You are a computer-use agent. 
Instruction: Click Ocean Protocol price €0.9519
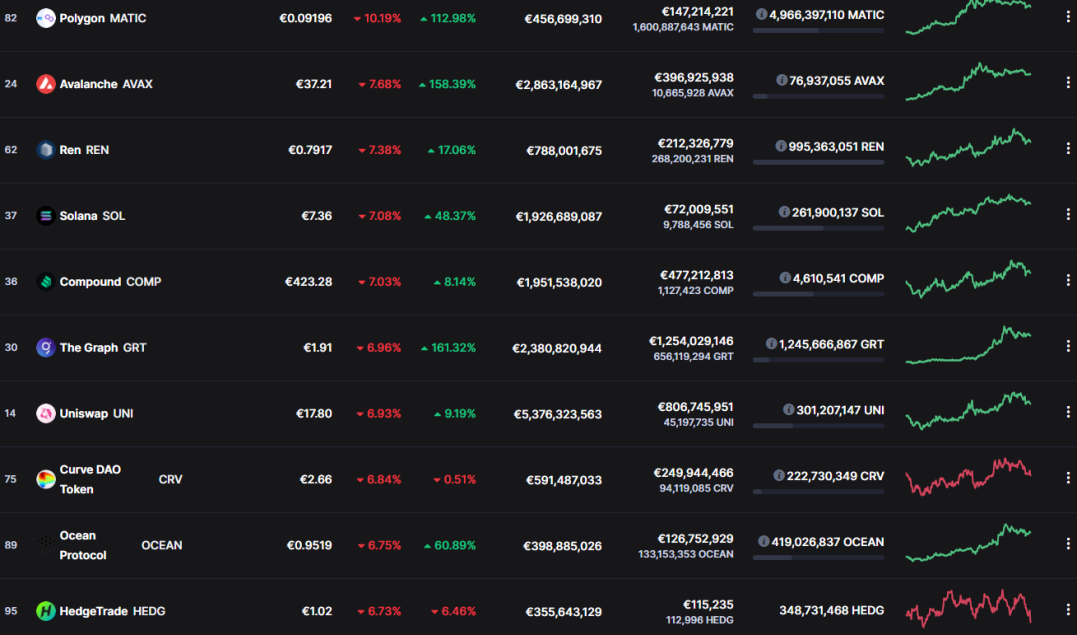tap(309, 546)
